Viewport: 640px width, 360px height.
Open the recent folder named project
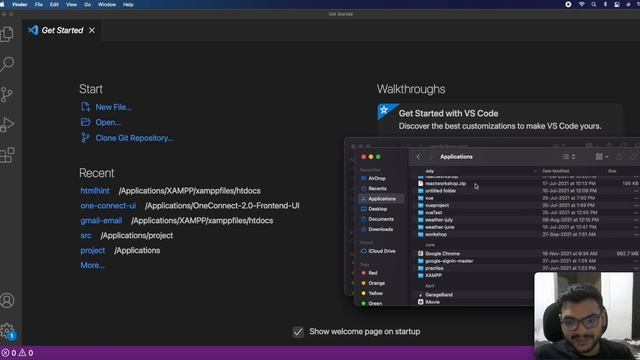(93, 250)
